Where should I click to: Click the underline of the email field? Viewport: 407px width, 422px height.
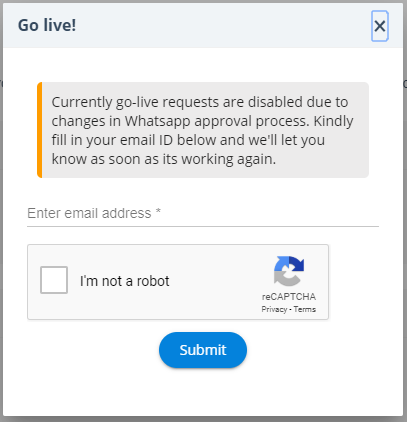203,226
